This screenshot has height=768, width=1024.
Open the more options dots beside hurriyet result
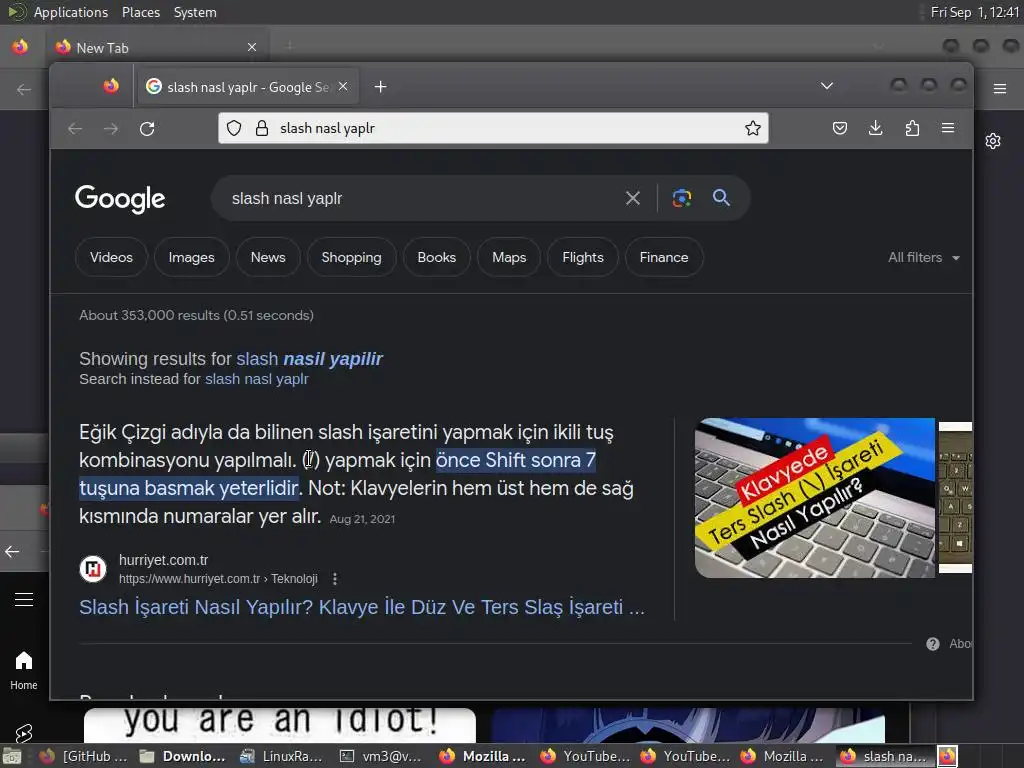335,579
